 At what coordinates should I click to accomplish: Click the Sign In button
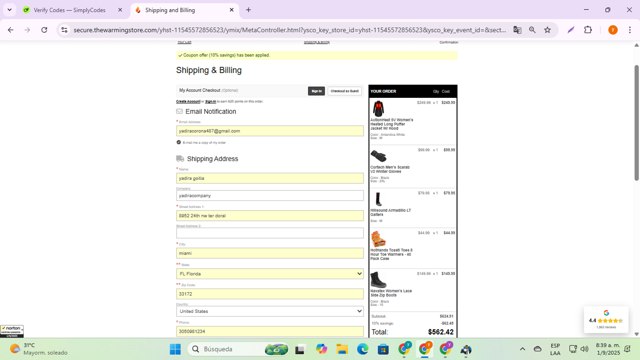(x=316, y=91)
